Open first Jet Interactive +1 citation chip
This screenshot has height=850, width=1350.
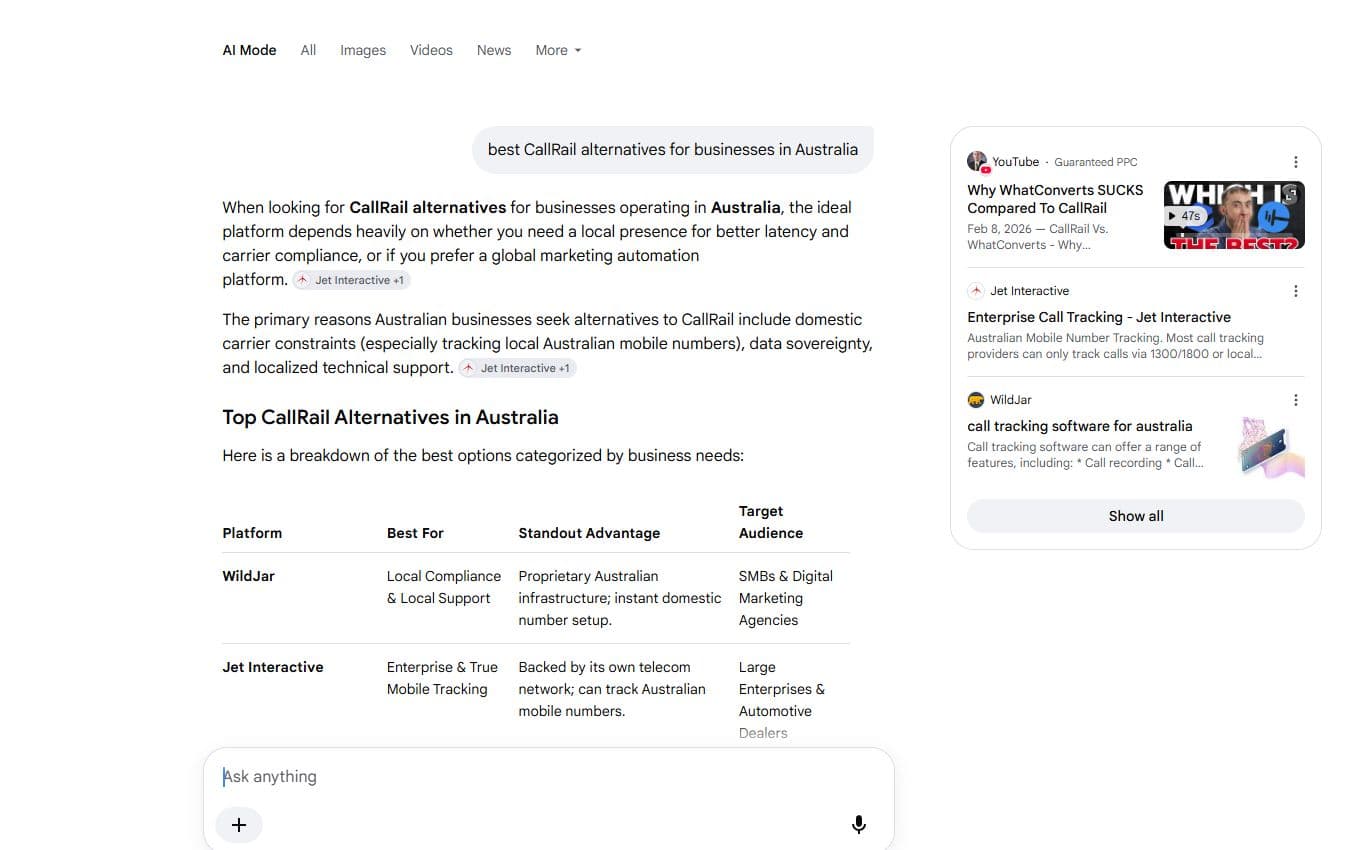[351, 280]
